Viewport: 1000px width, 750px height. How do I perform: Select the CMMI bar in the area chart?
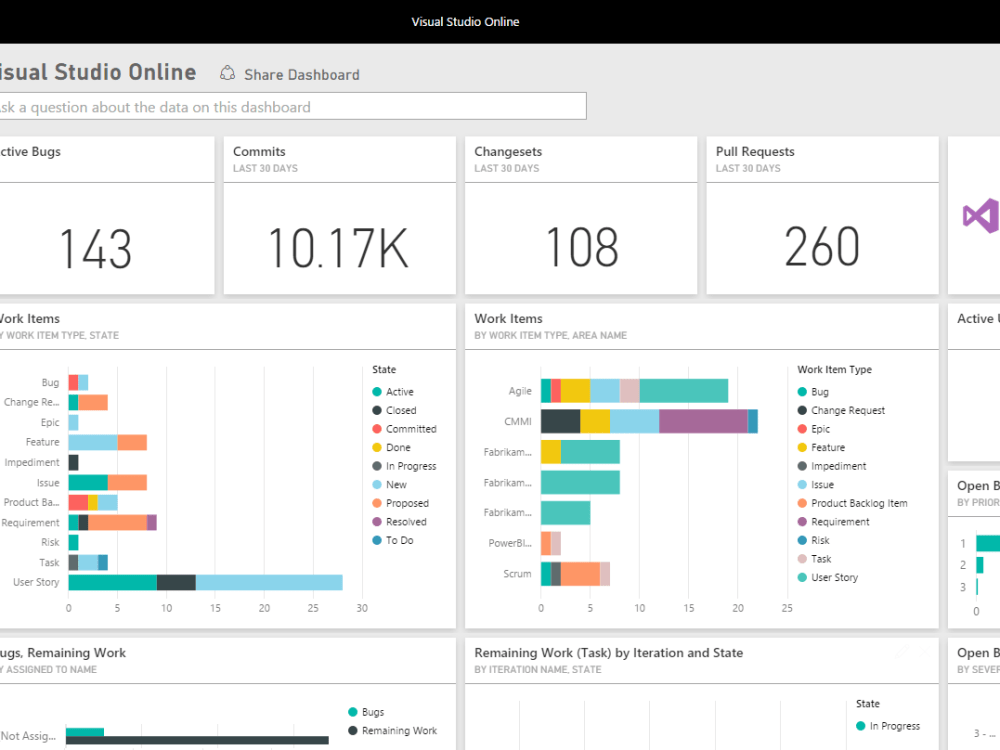648,421
